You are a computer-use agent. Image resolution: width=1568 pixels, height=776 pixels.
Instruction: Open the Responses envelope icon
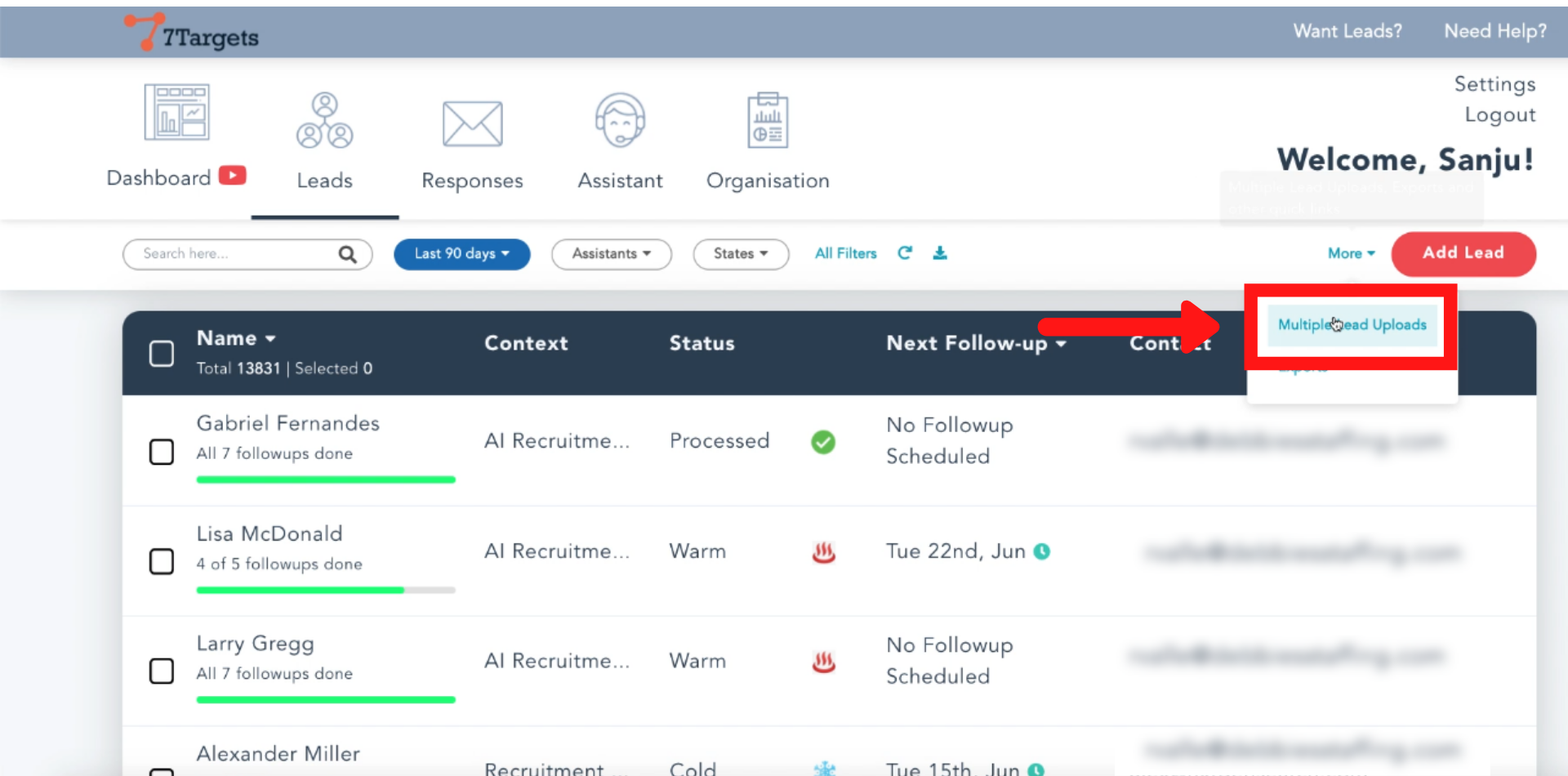(472, 124)
